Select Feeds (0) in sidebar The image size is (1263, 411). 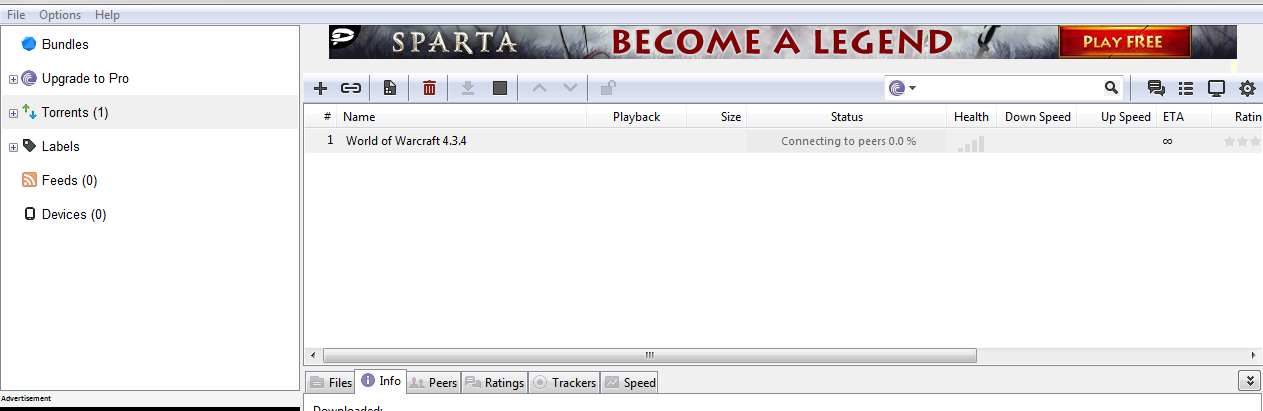point(69,180)
